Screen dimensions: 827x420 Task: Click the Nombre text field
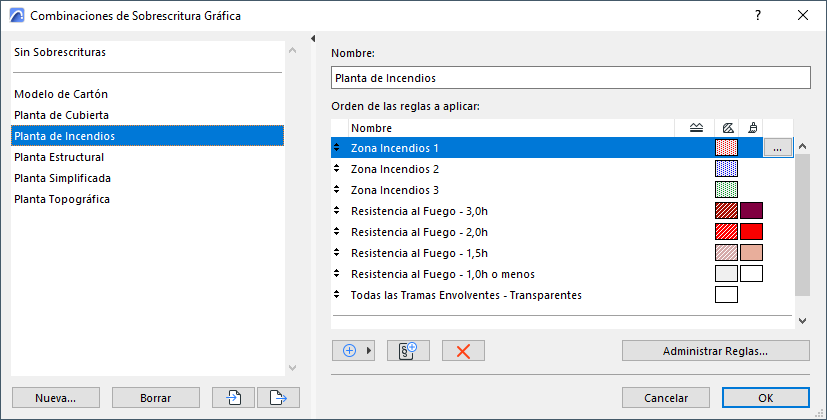(x=570, y=78)
